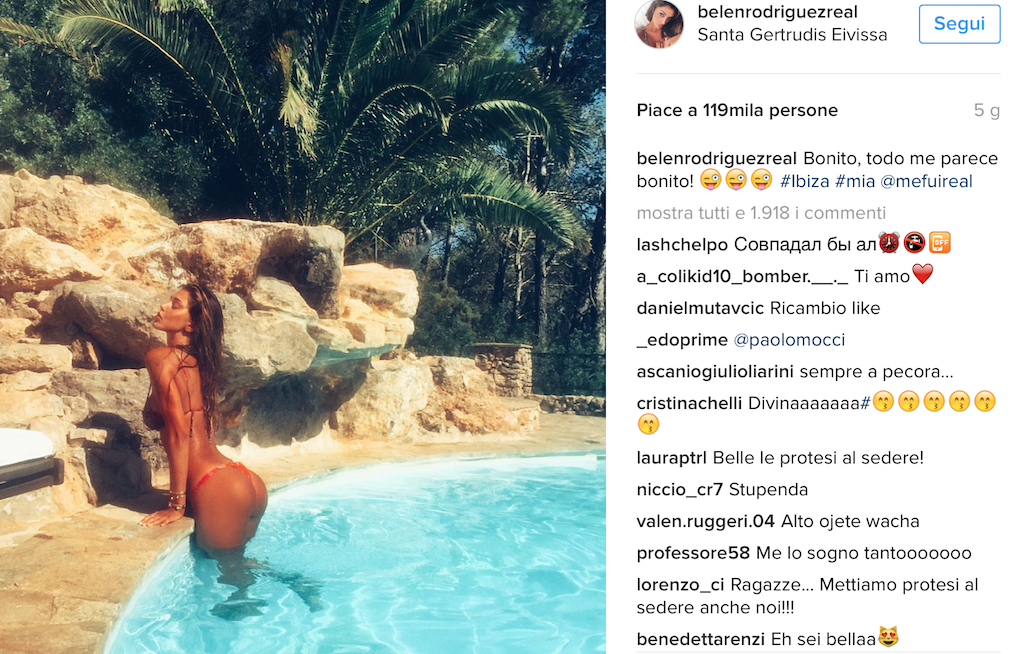The image size is (1030, 654).
Task: Open the danielmutavcic commenter profile
Action: pyautogui.click(x=700, y=308)
